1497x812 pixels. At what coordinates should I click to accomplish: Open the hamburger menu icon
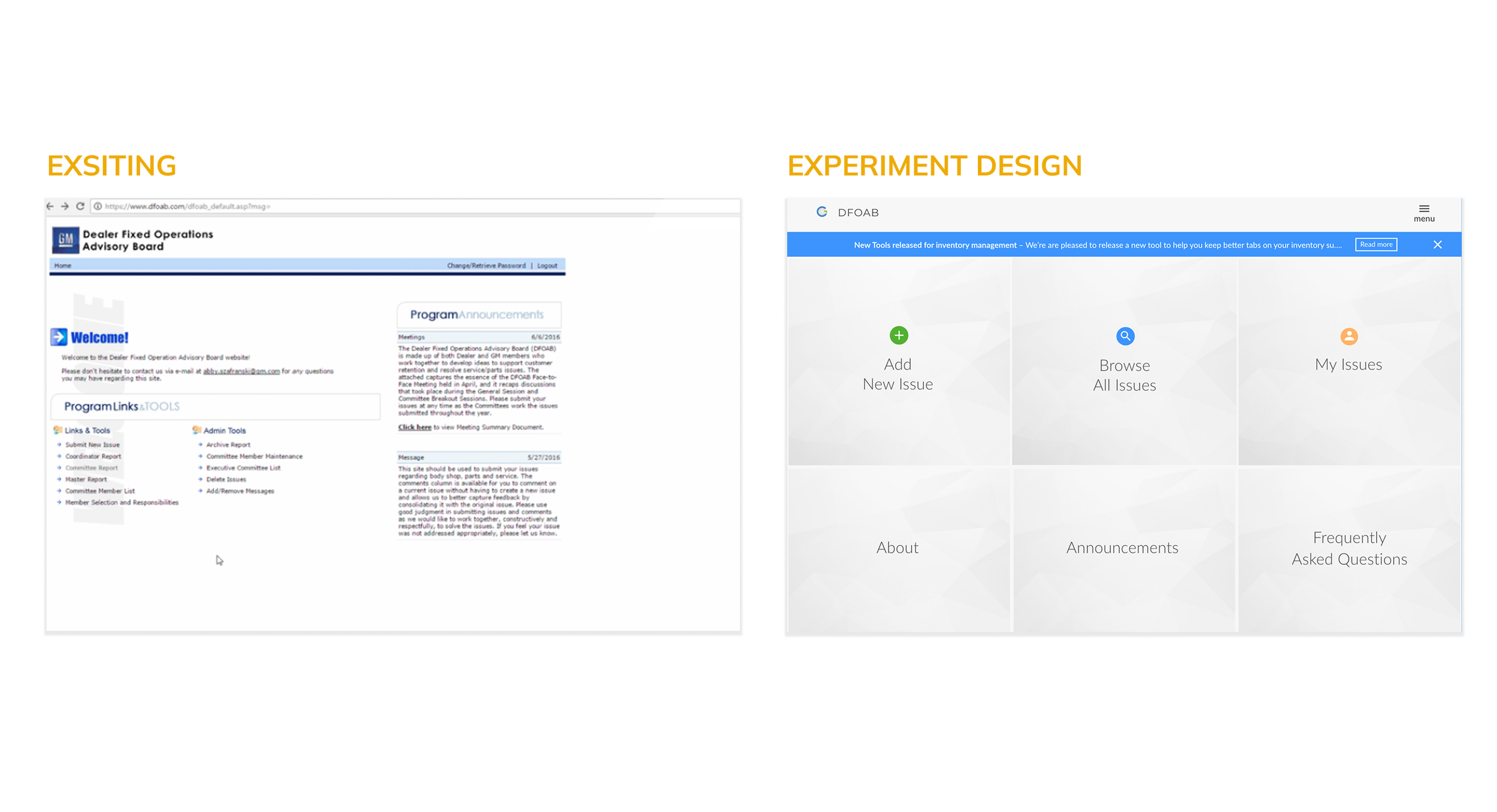tap(1424, 209)
